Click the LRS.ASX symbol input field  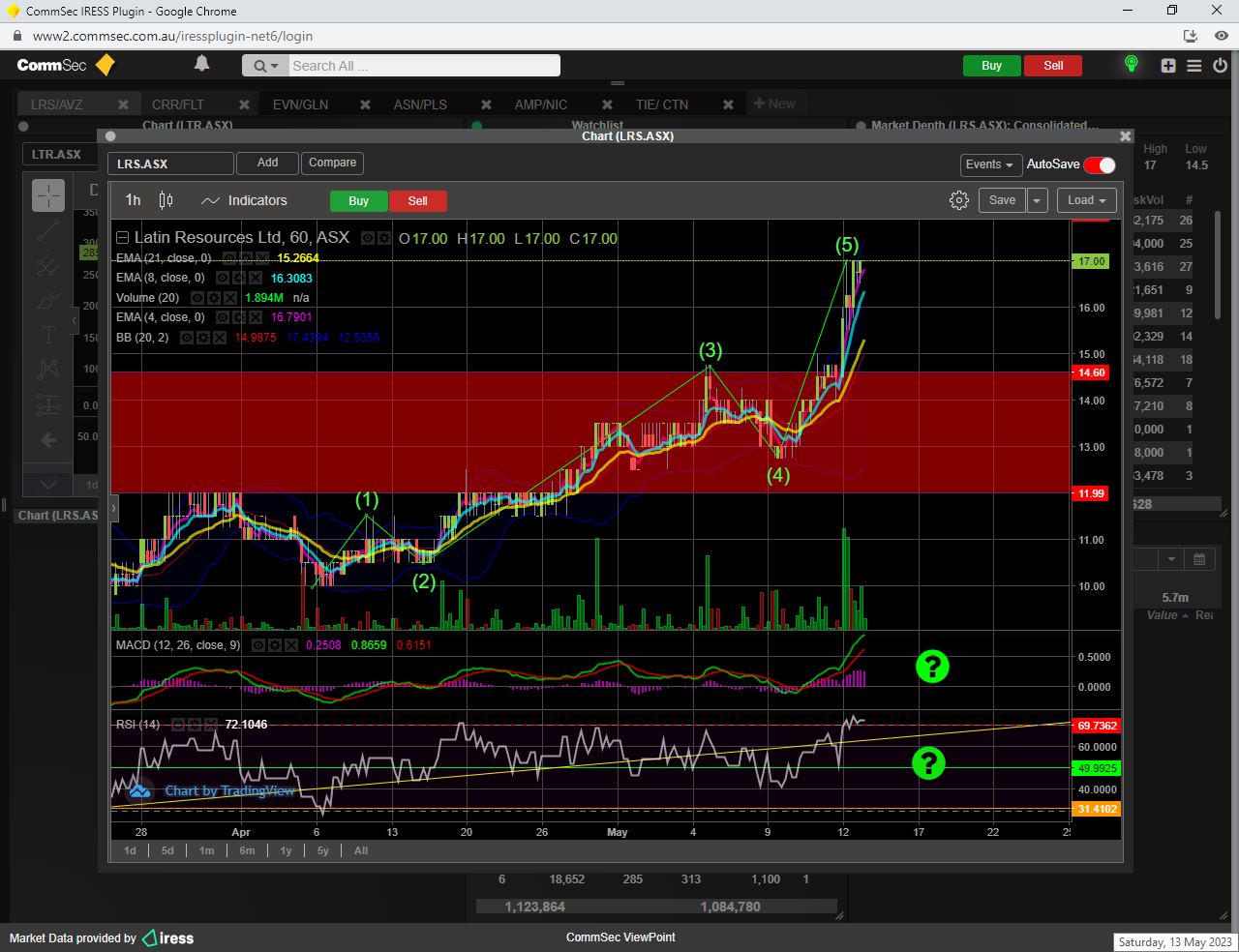[170, 164]
